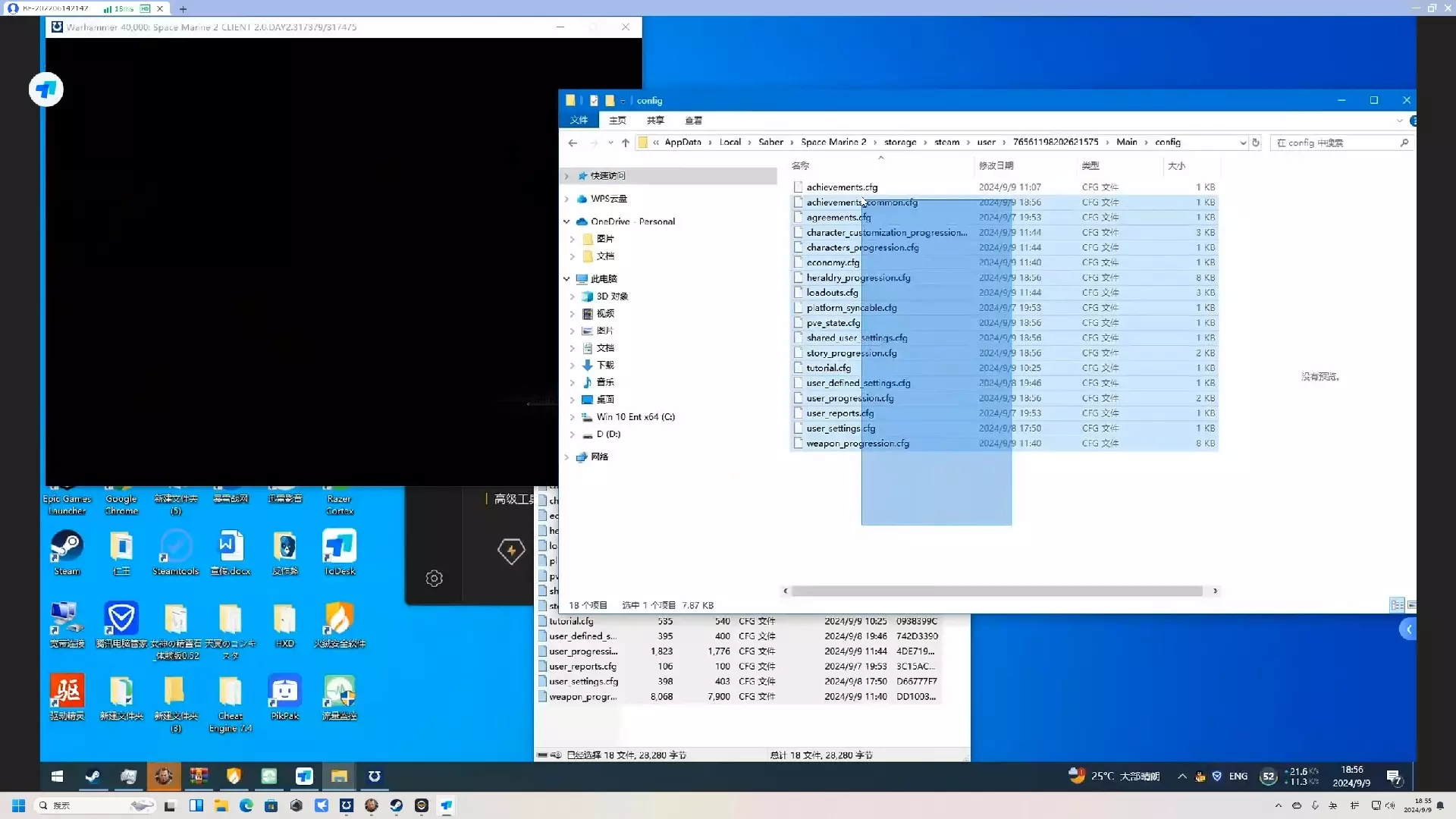Open remote Windows Start button
The width and height of the screenshot is (1456, 819).
coord(57,777)
